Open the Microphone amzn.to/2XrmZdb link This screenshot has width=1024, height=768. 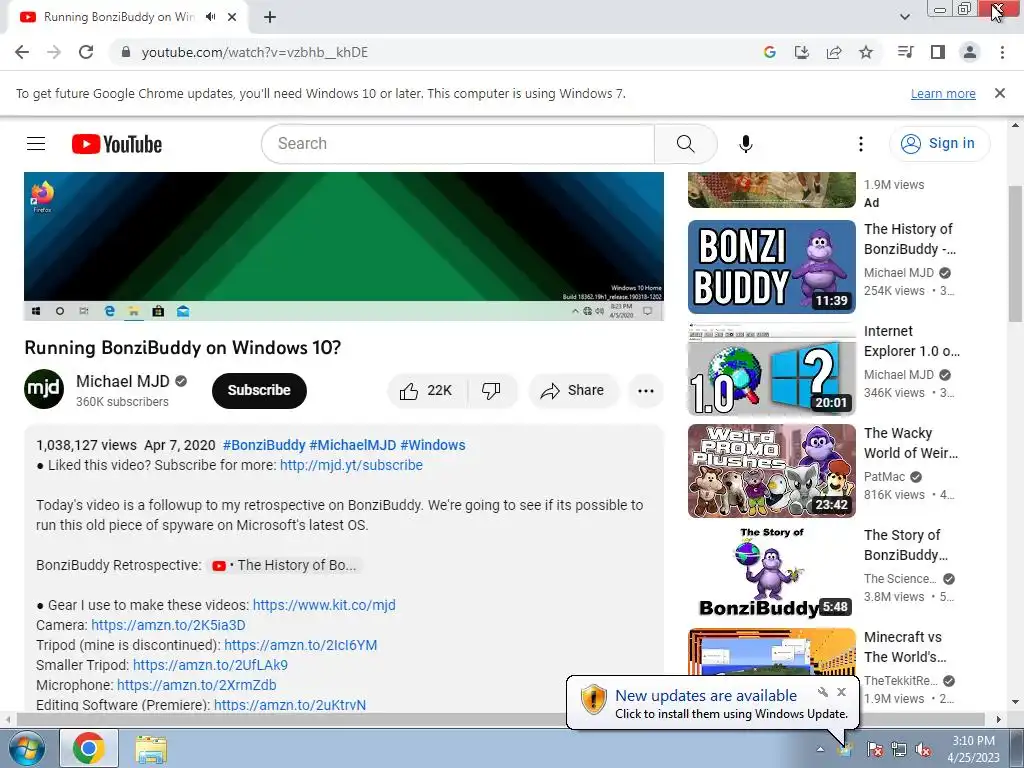point(197,685)
